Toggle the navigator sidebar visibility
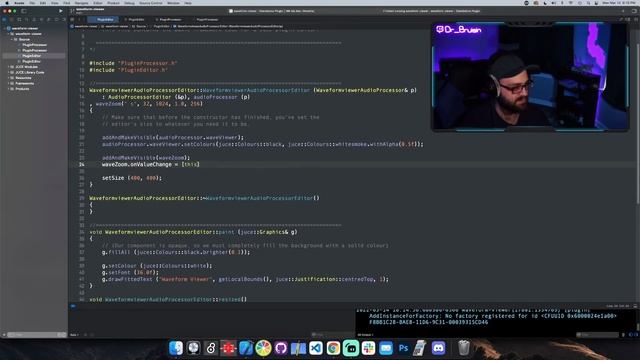This screenshot has width=640, height=360. pyautogui.click(x=24, y=11)
